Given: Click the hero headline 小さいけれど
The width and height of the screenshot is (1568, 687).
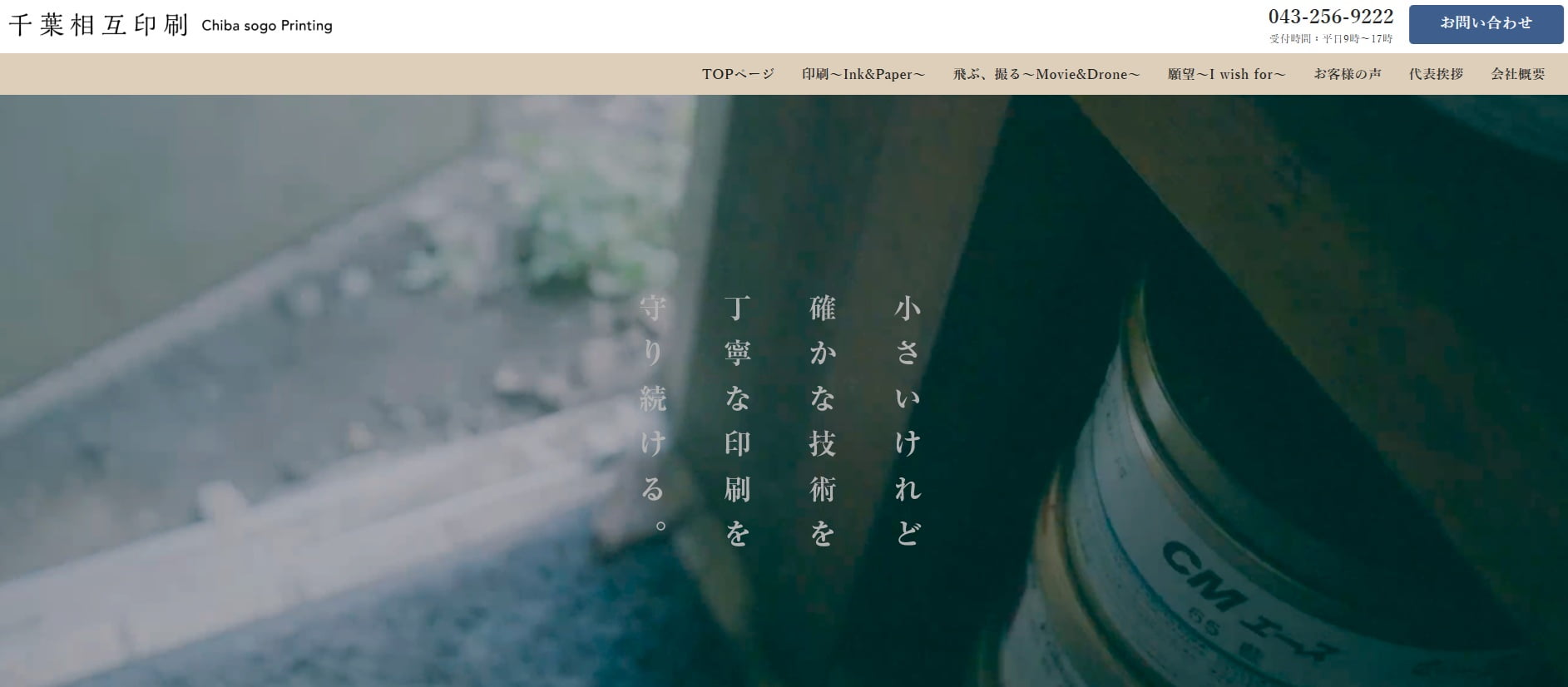Looking at the screenshot, I should pyautogui.click(x=908, y=420).
